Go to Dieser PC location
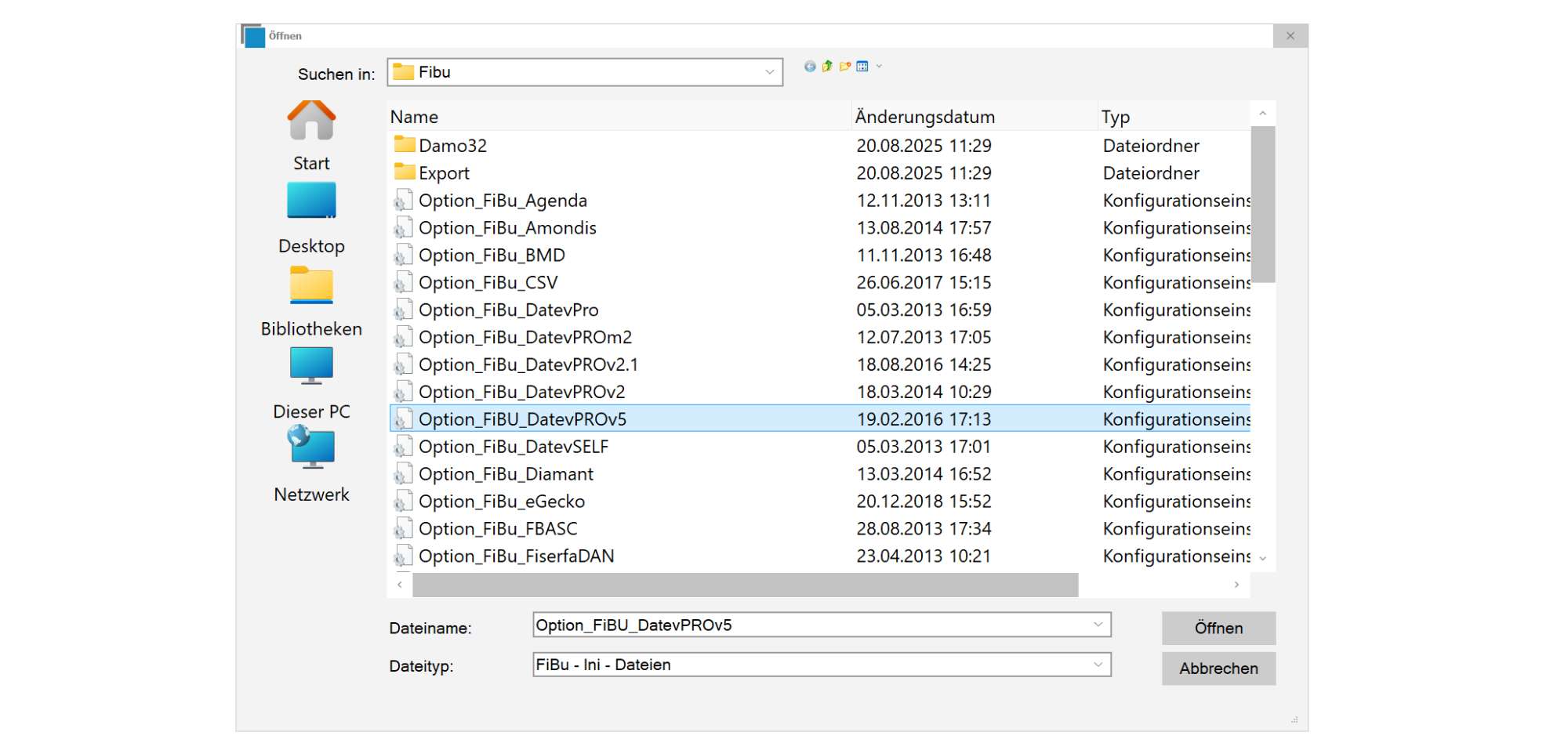The width and height of the screenshot is (1568, 750). coord(311,366)
